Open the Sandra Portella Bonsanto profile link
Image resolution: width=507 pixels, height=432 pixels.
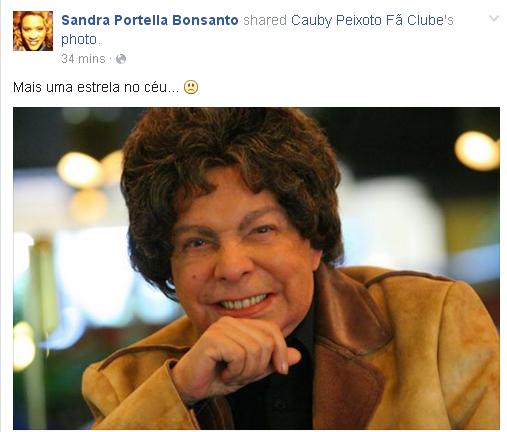coord(150,20)
